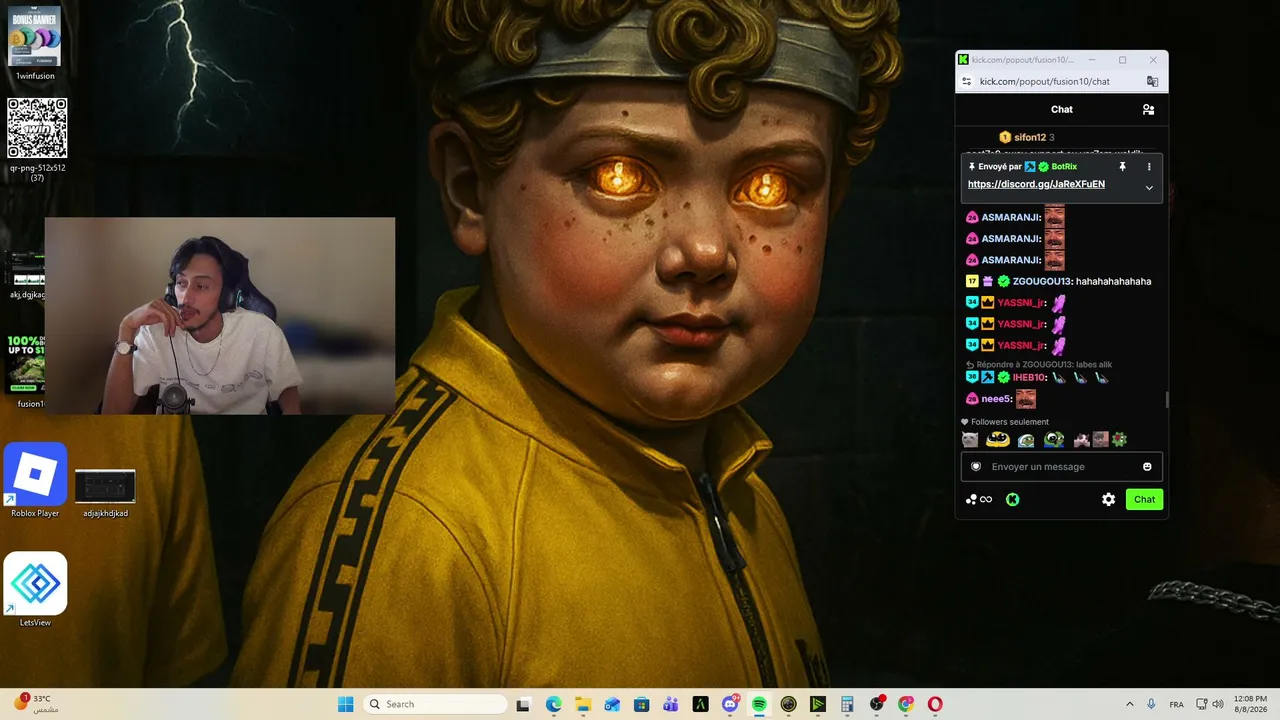
Task: Open File Explorer from taskbar
Action: pyautogui.click(x=583, y=704)
